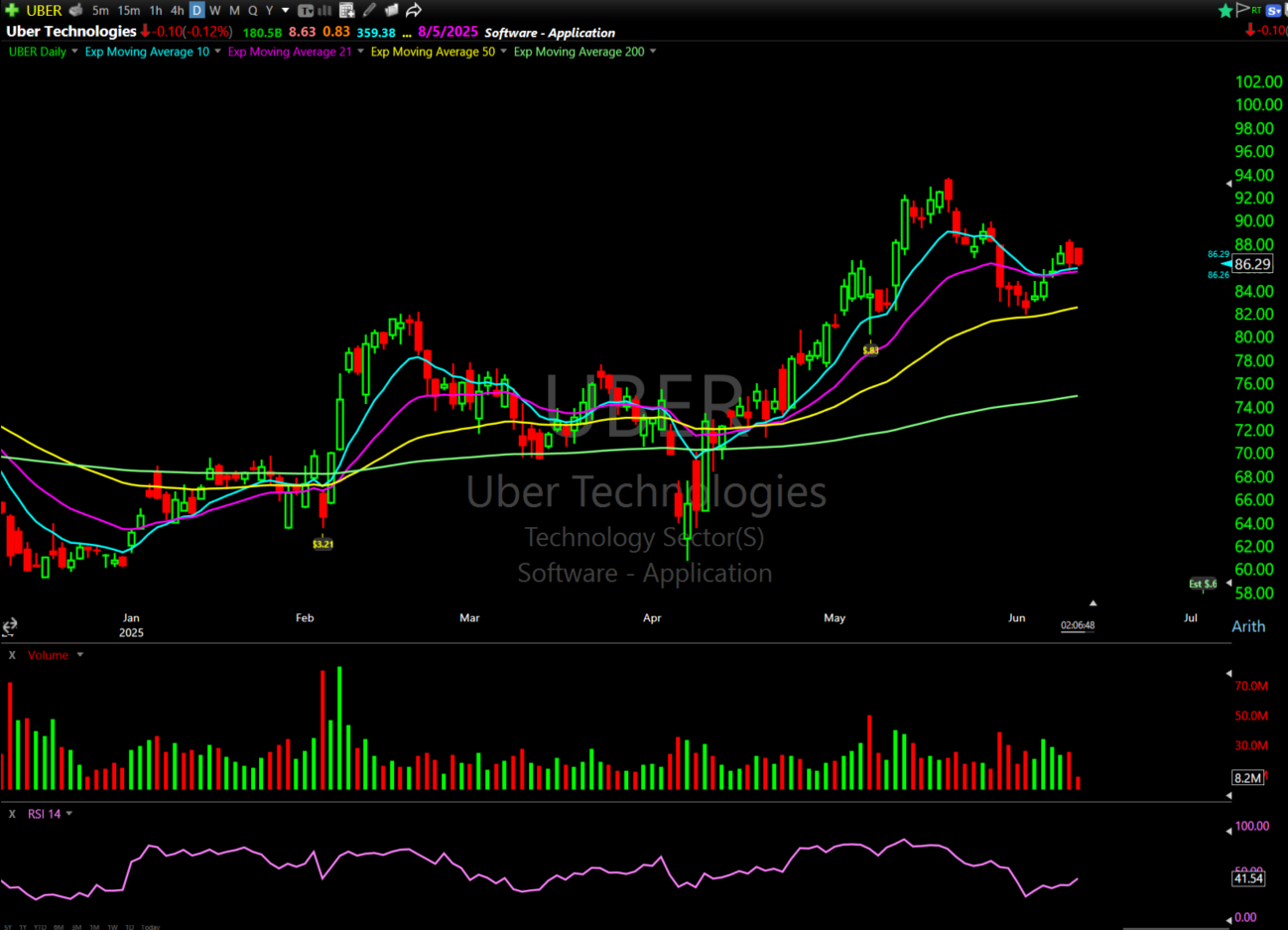Click the orange 0.83 value
This screenshot has width=1288, height=930.
click(336, 32)
